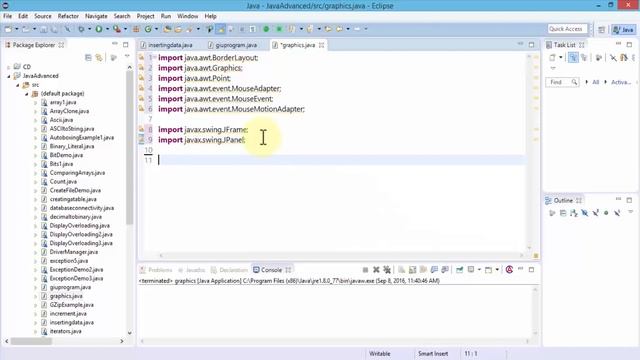Toggle Hide Fields in Outline toolbar
640x360 pixels.
(x=584, y=213)
